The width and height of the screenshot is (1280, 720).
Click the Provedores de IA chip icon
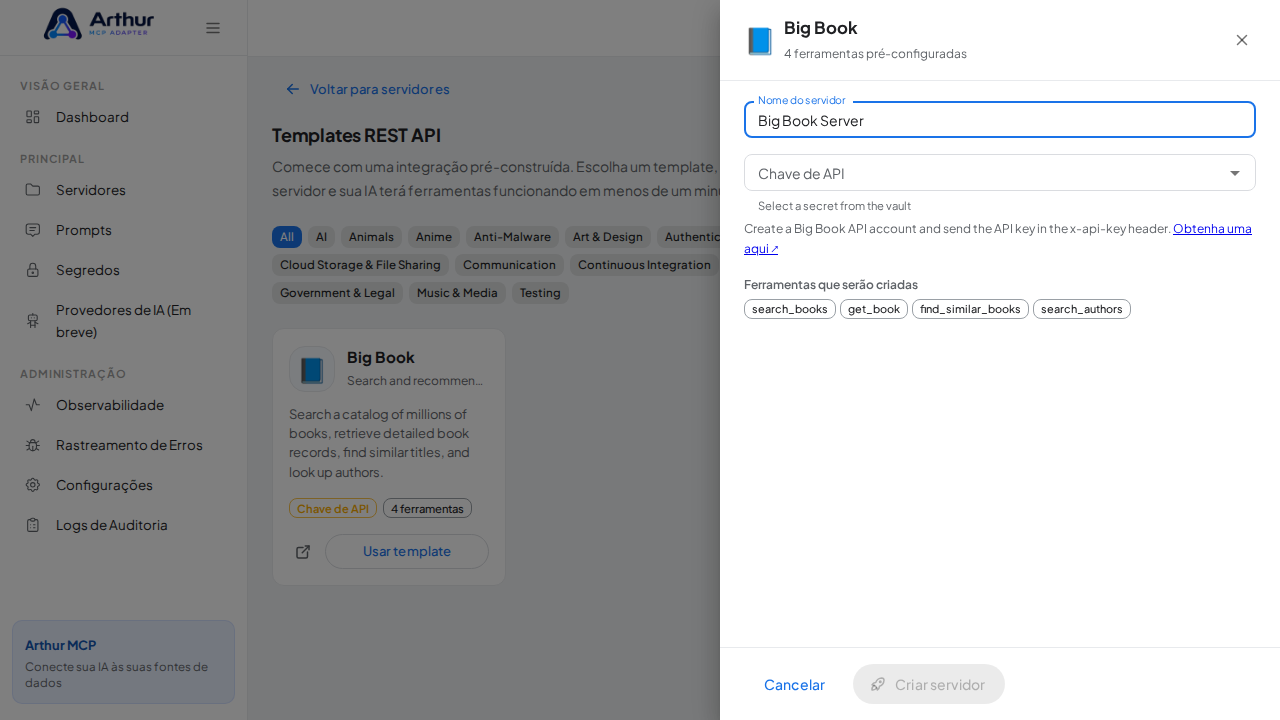coord(33,321)
